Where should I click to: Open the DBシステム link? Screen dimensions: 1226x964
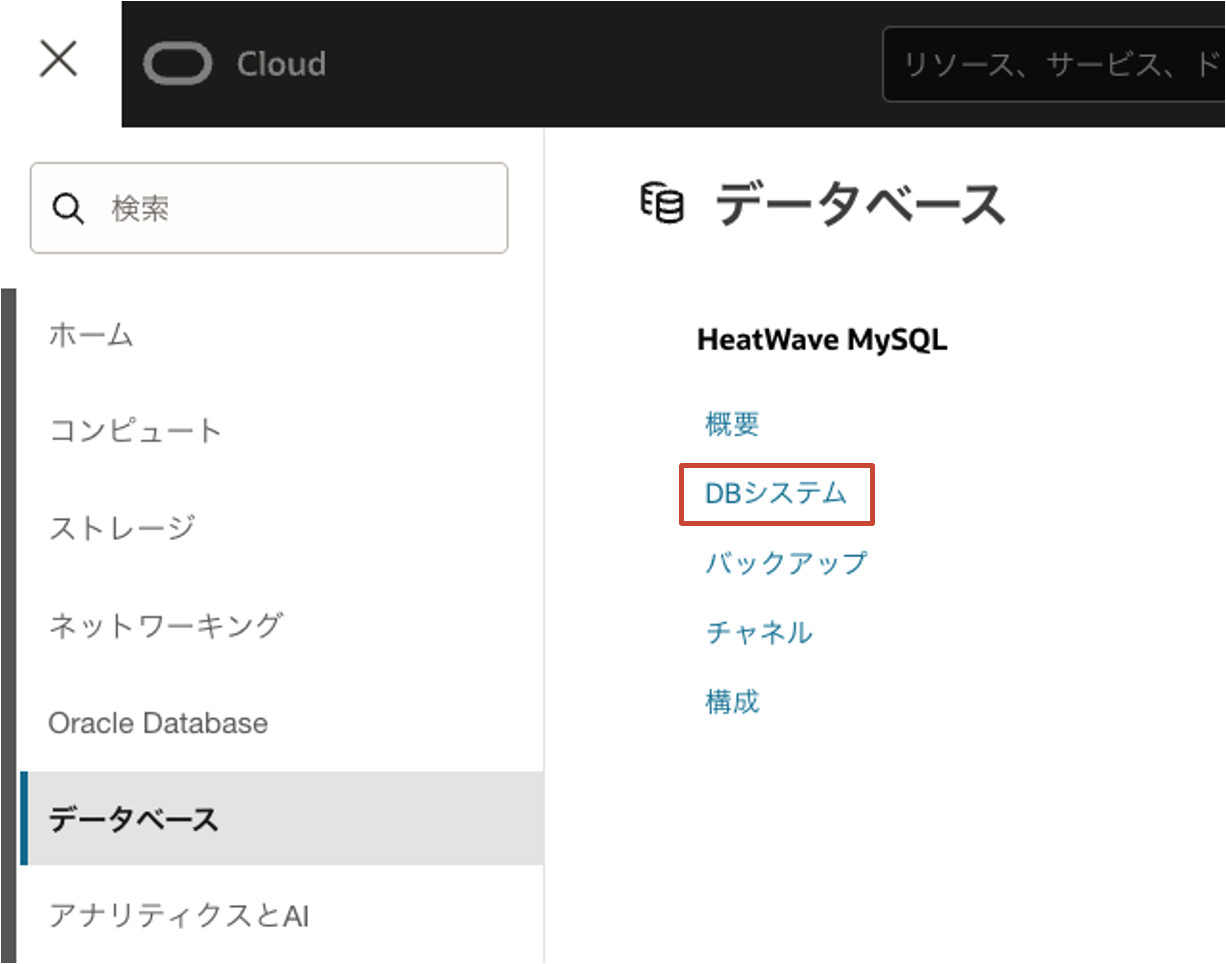[778, 493]
